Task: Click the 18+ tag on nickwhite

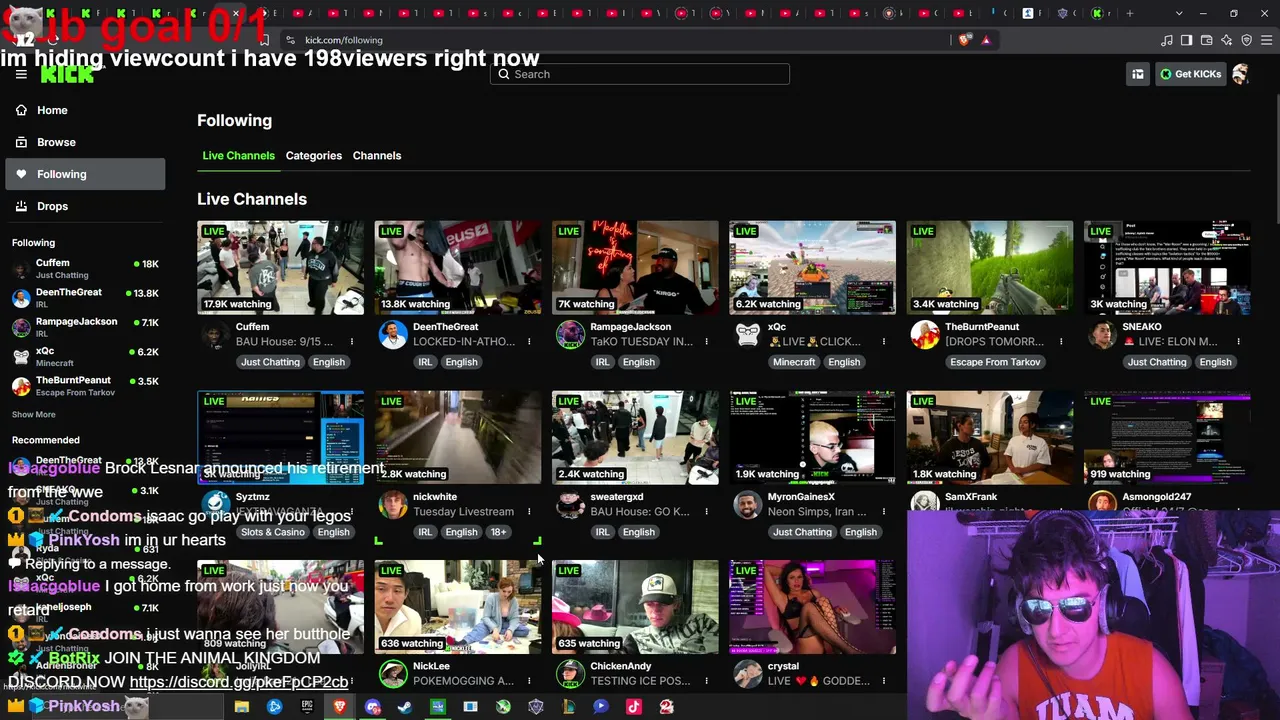Action: [x=498, y=532]
